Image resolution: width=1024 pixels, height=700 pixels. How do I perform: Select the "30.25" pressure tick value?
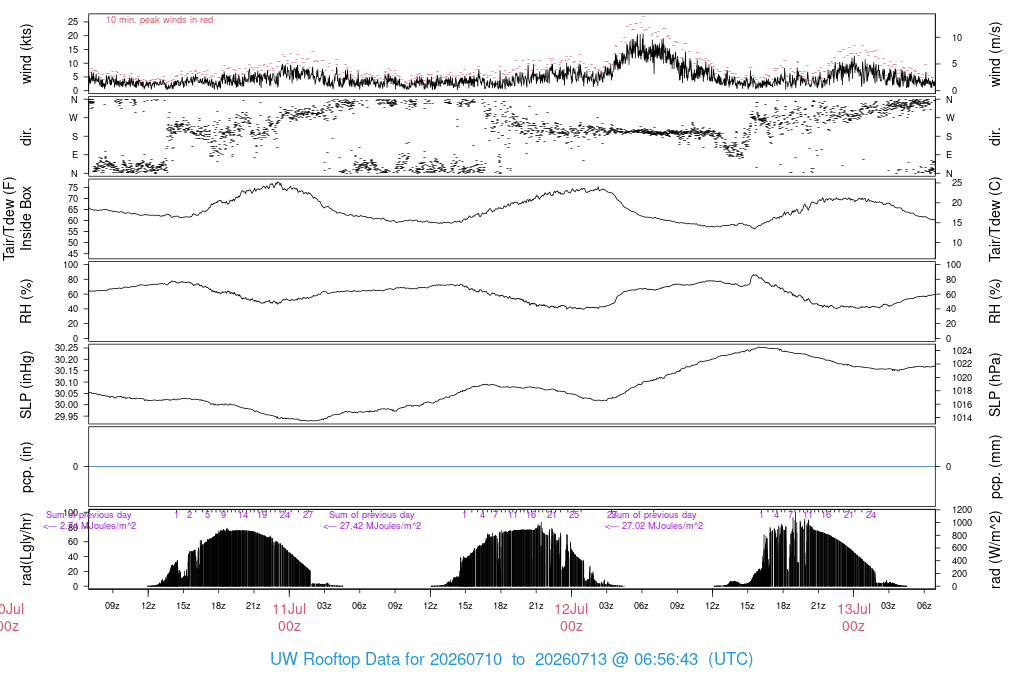click(66, 347)
